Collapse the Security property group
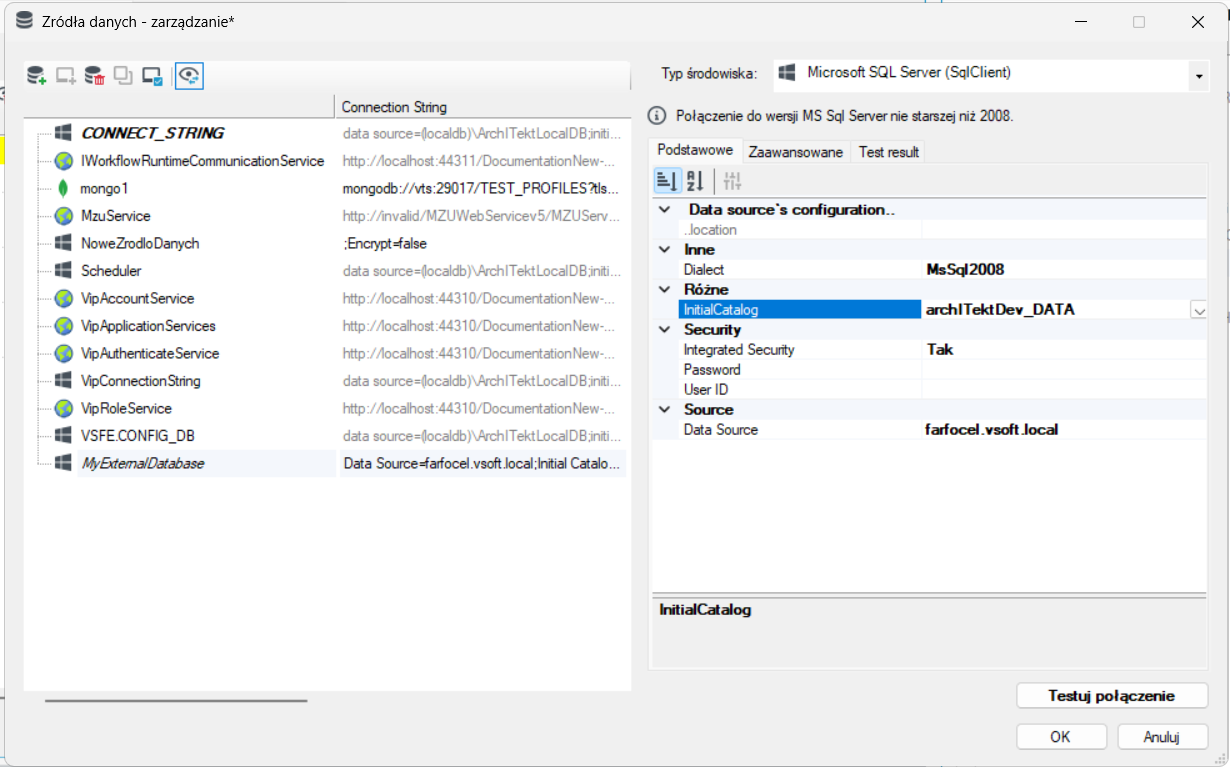 click(x=664, y=330)
